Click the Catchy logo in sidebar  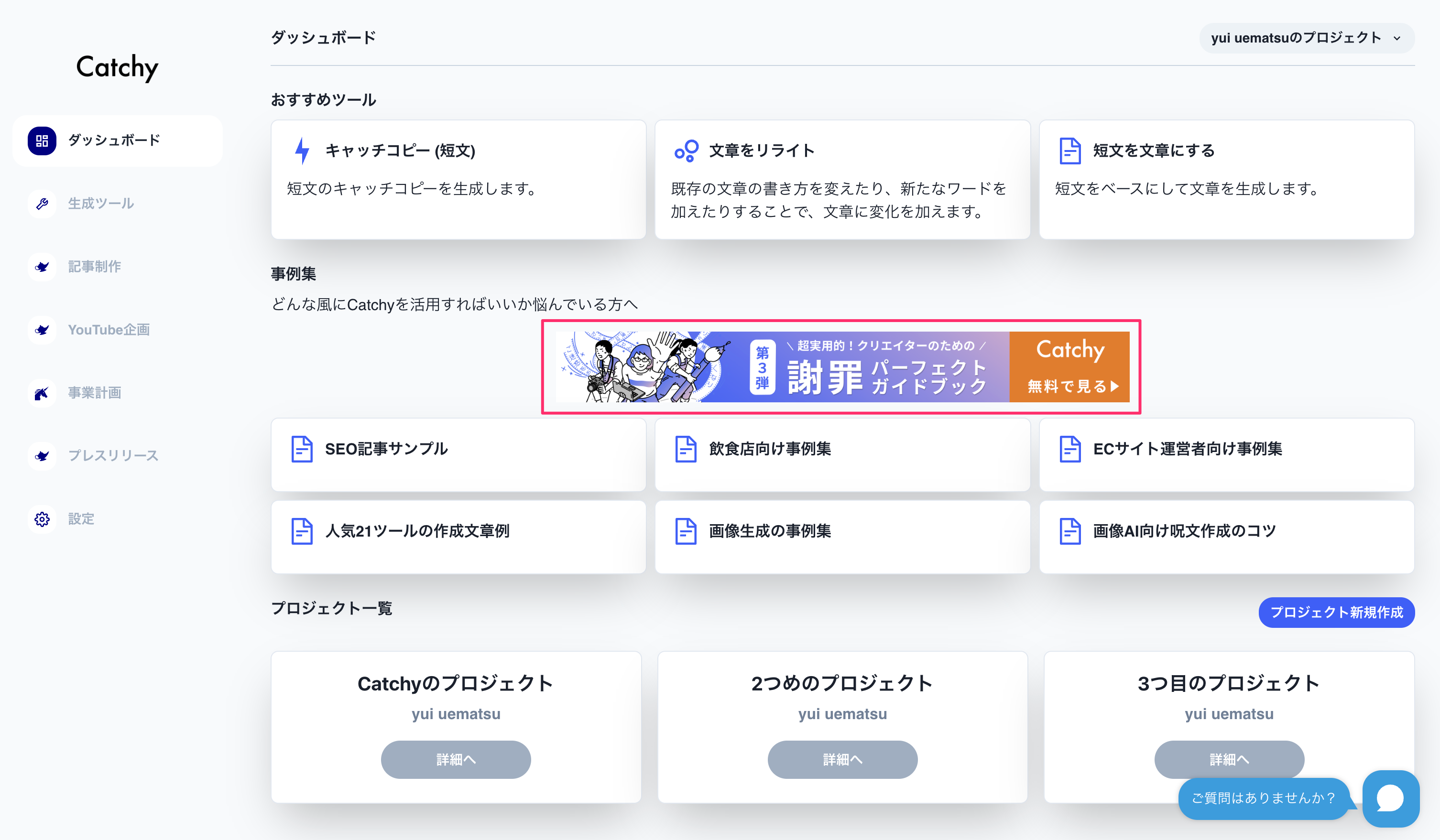point(117,67)
